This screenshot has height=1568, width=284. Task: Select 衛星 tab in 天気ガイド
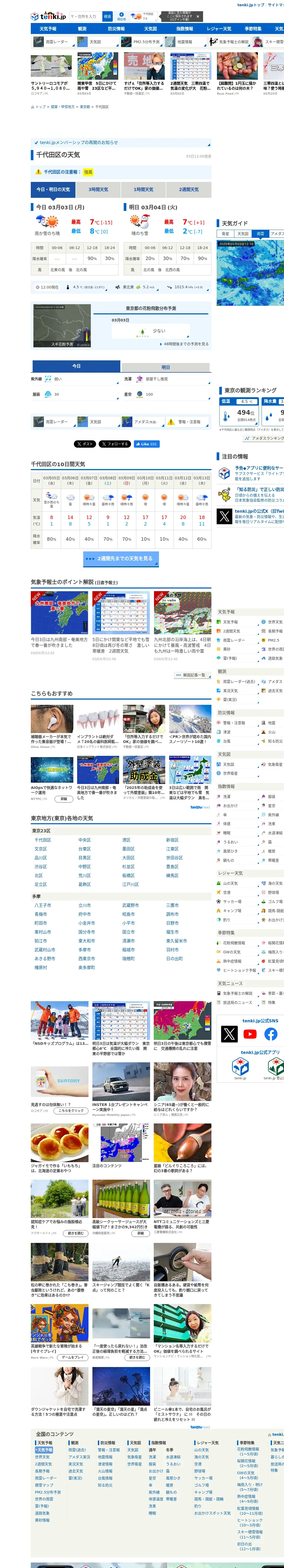point(225,234)
